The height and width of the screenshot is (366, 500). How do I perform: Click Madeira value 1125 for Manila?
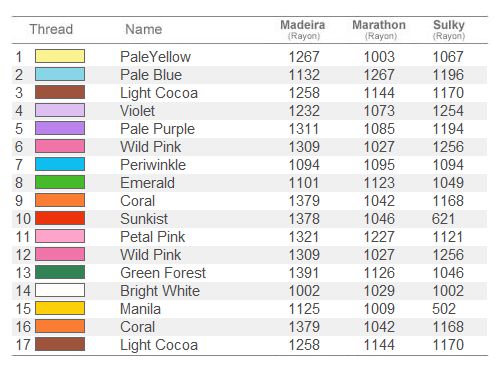click(304, 309)
